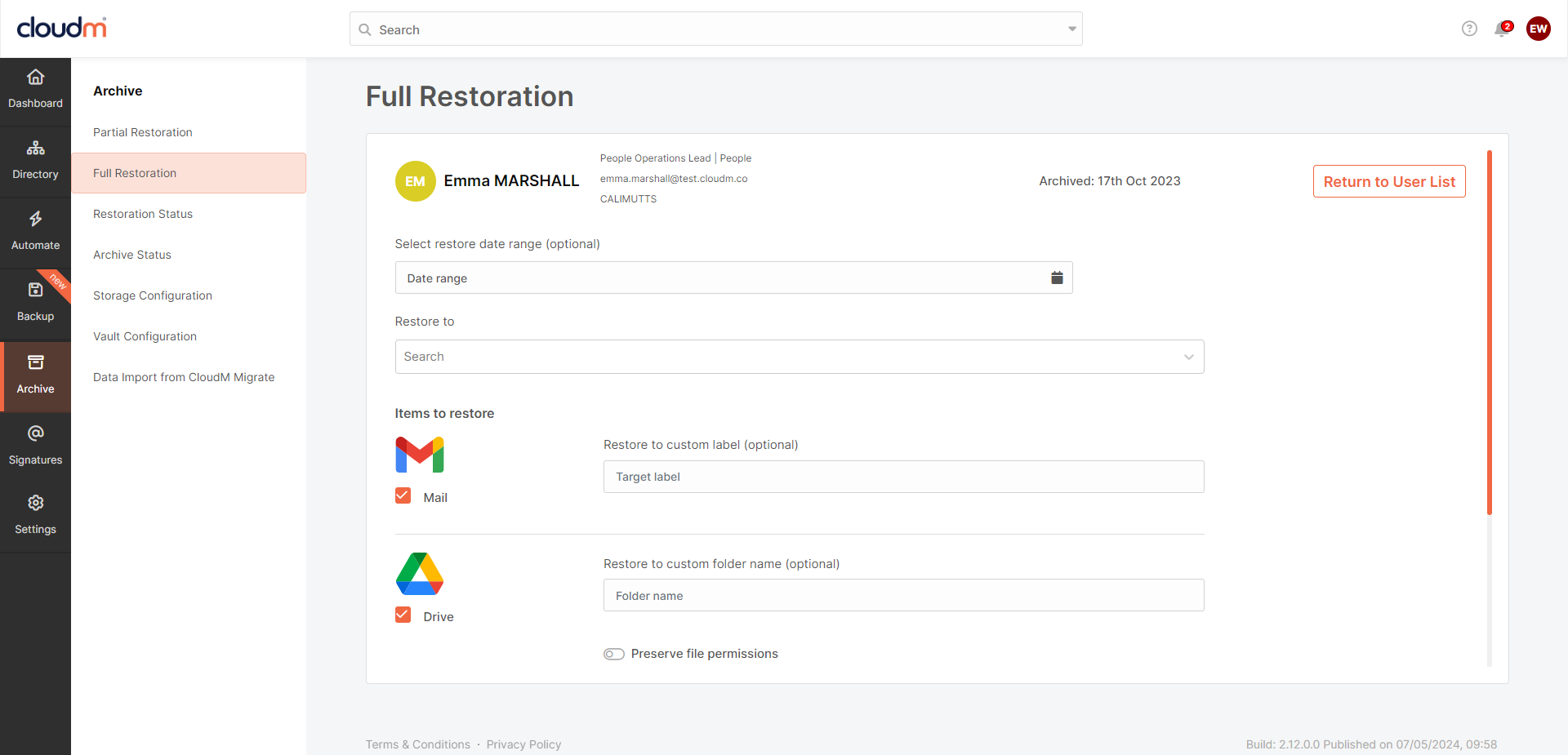Select Partial Restoration menu item
Viewport: 1568px width, 755px height.
coord(143,132)
